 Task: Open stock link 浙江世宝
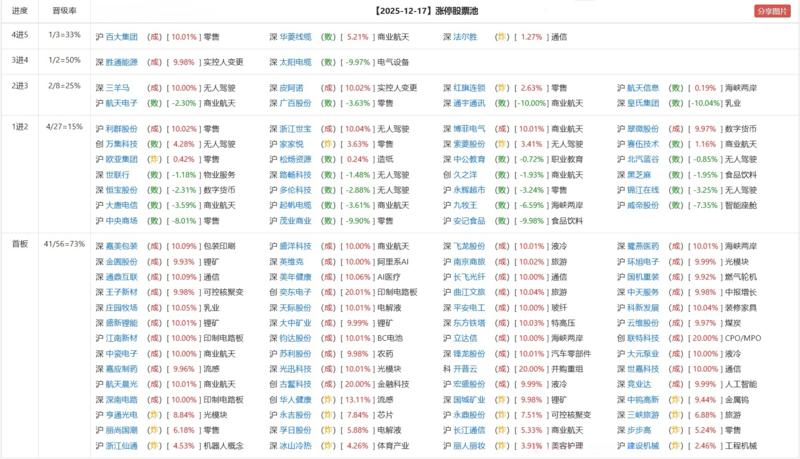pos(295,129)
